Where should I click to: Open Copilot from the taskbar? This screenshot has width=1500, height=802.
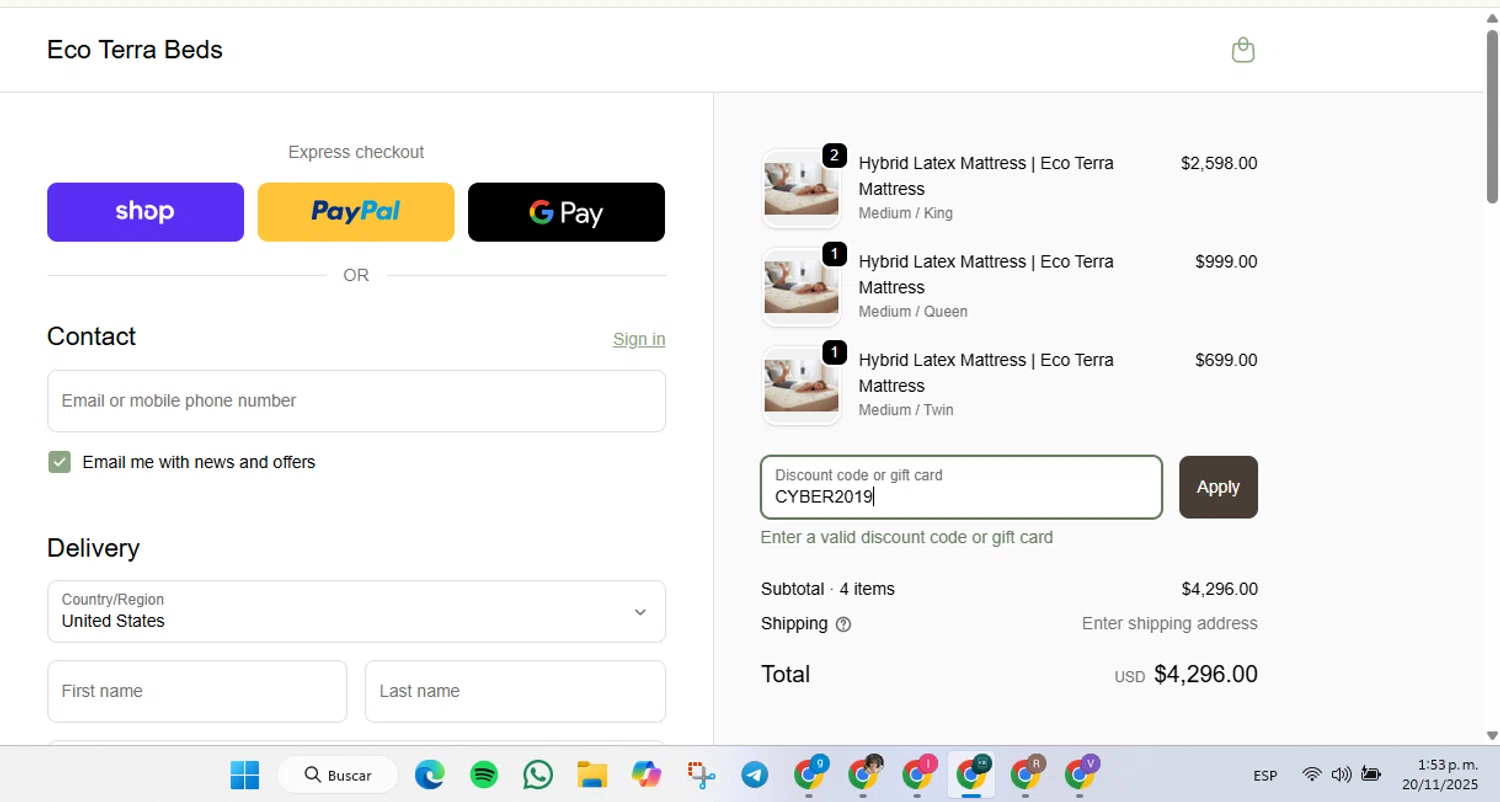coord(646,775)
